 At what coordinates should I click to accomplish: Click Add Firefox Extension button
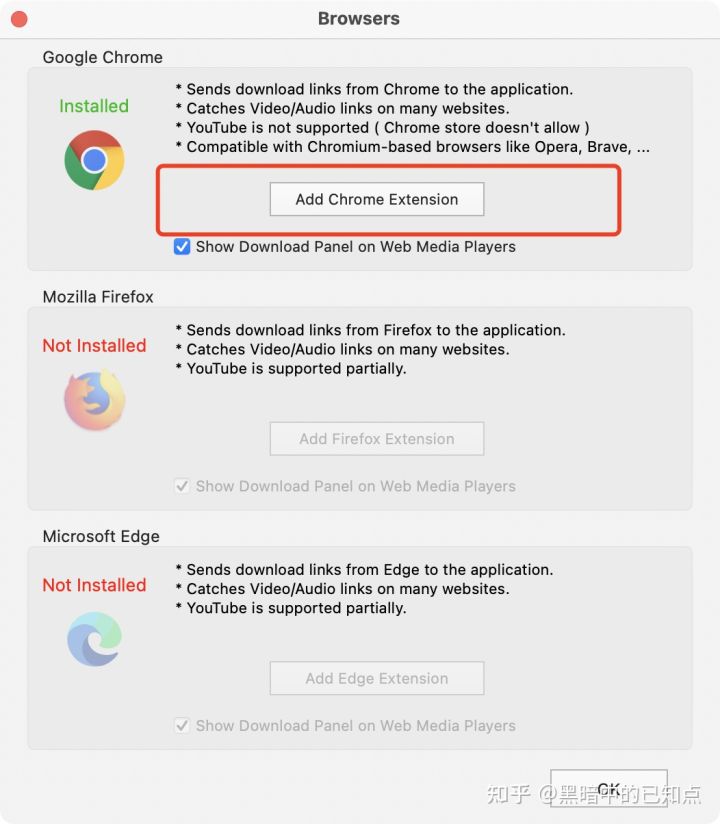click(377, 439)
